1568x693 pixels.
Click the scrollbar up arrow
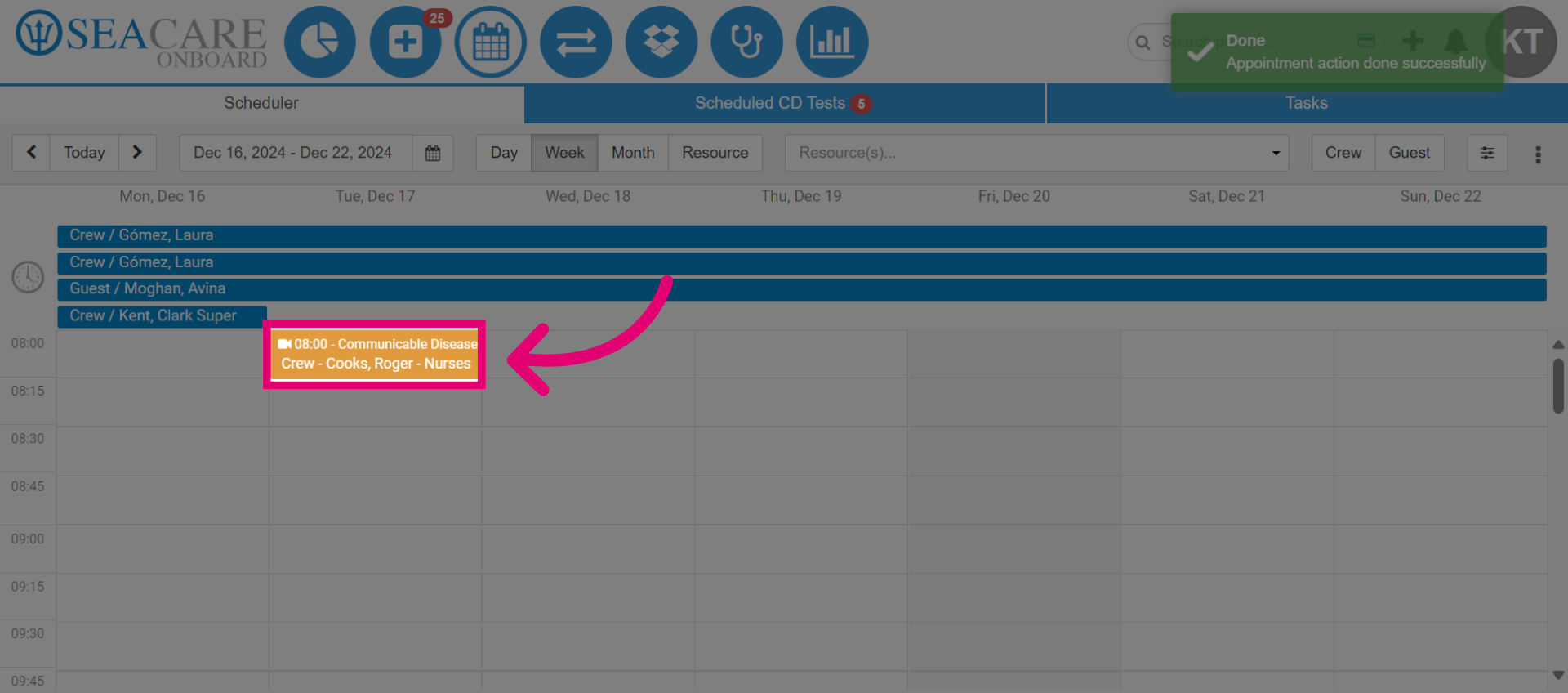click(x=1558, y=344)
